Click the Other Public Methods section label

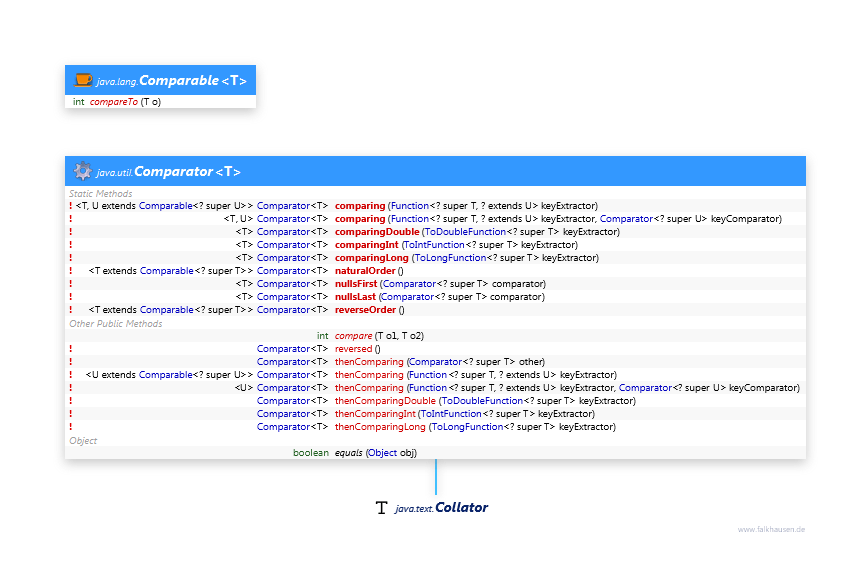[115, 323]
